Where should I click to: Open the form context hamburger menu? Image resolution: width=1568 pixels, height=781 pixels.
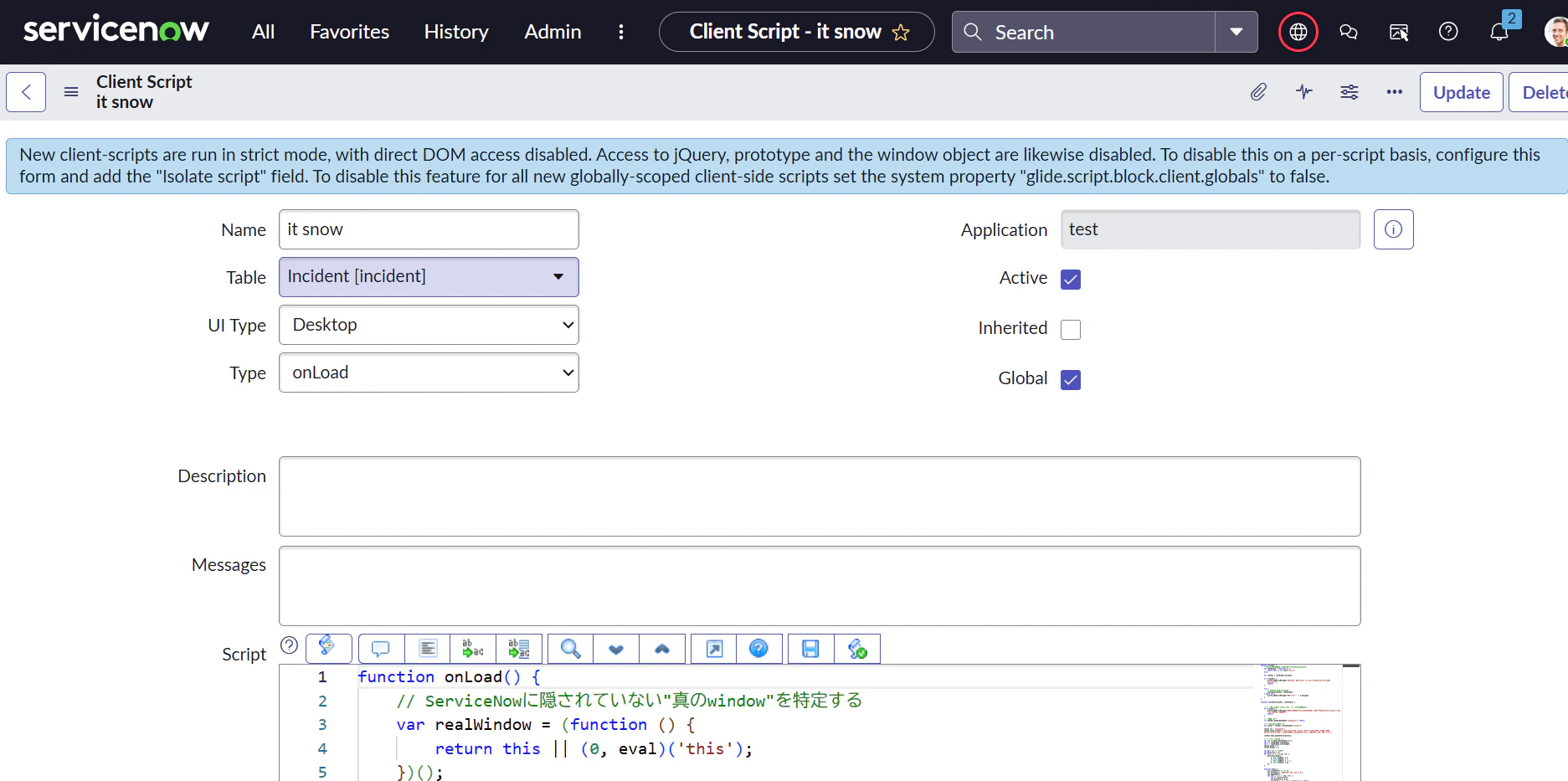coord(71,92)
